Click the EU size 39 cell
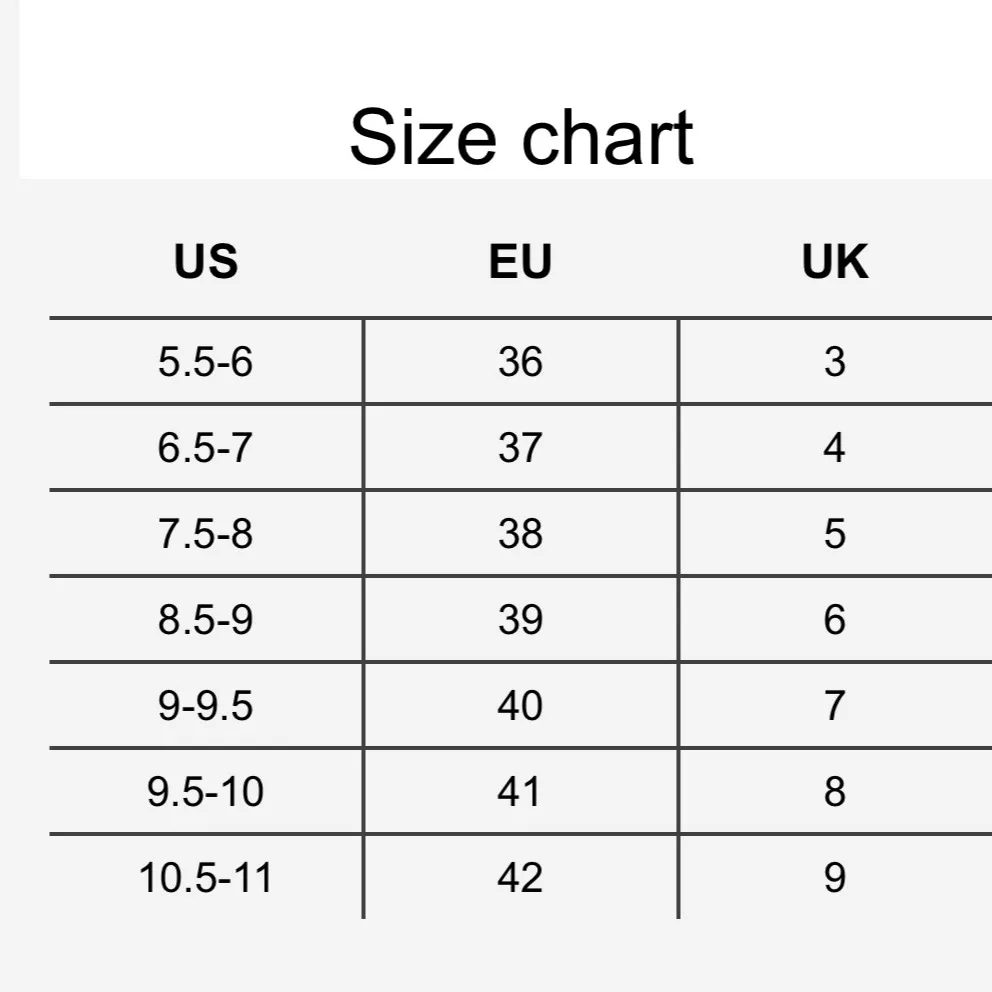Screen dimensions: 992x992 click(x=520, y=620)
